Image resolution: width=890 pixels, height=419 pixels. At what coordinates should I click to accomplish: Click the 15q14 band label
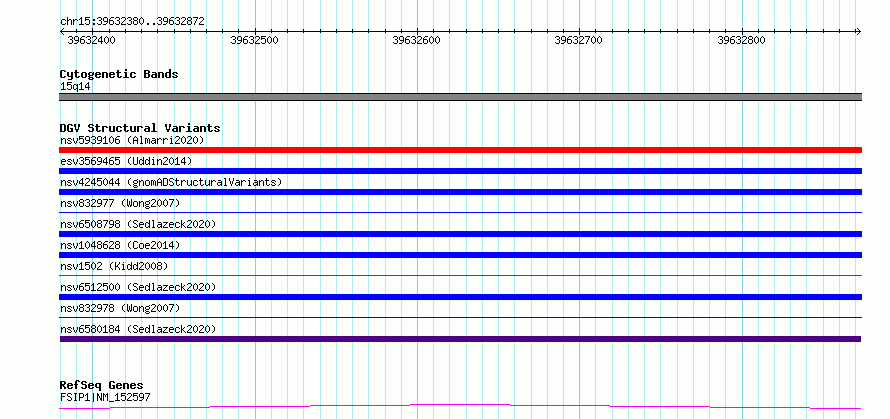(75, 87)
